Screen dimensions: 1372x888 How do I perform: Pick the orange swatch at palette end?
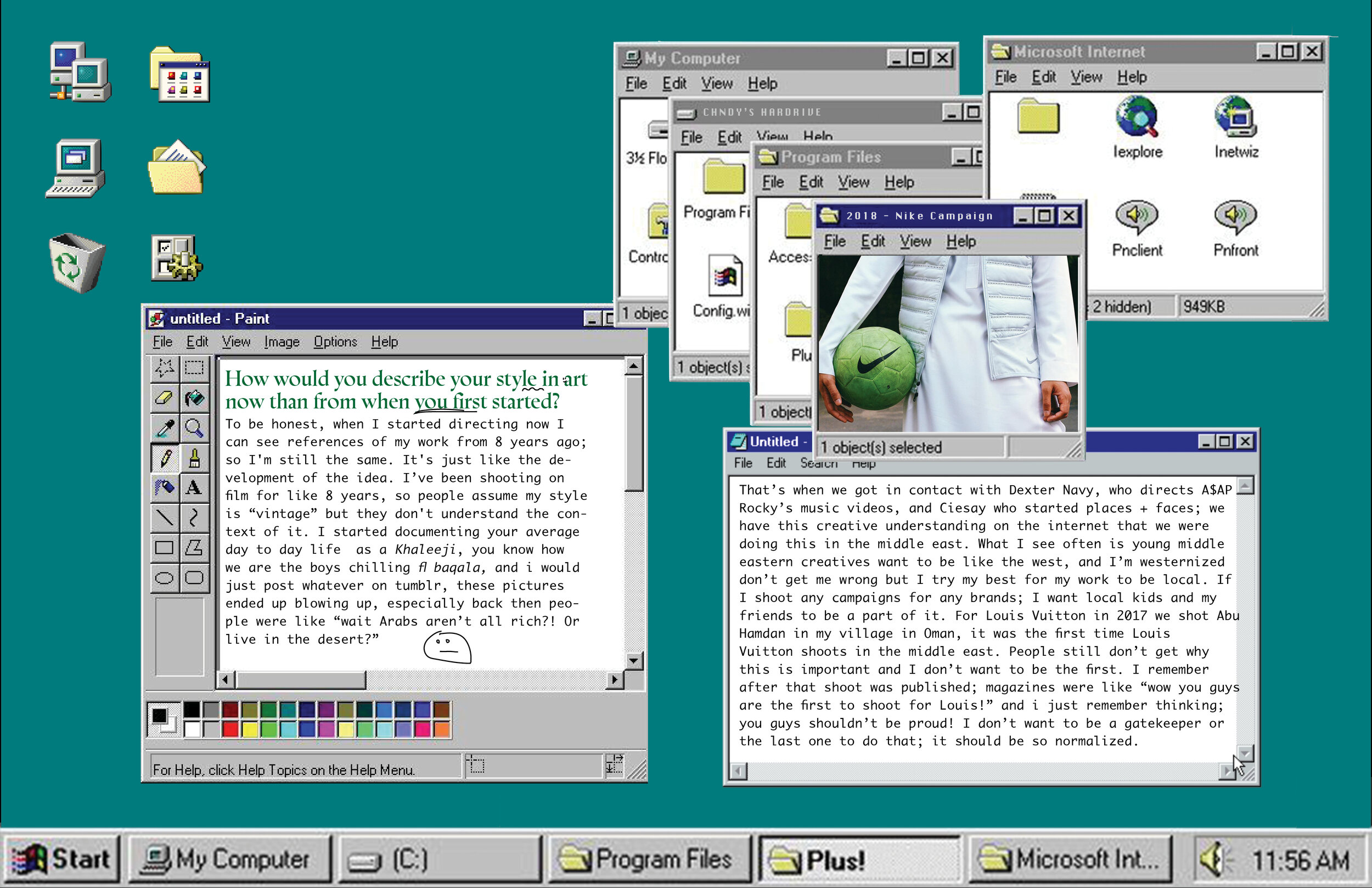tap(442, 729)
